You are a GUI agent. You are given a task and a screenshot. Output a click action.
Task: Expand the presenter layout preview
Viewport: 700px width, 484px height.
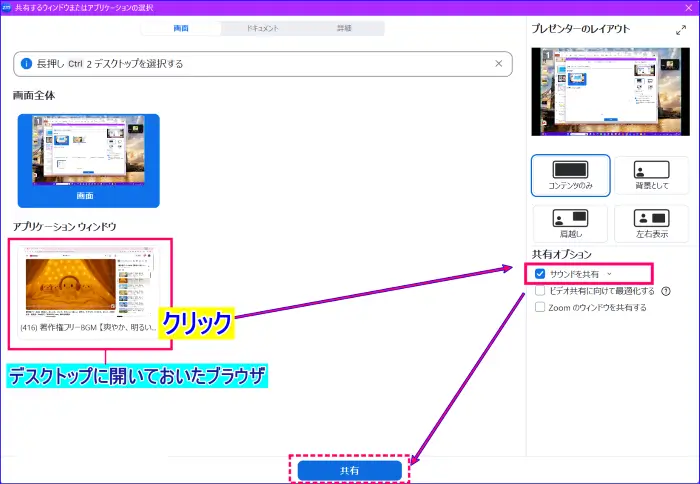[681, 30]
